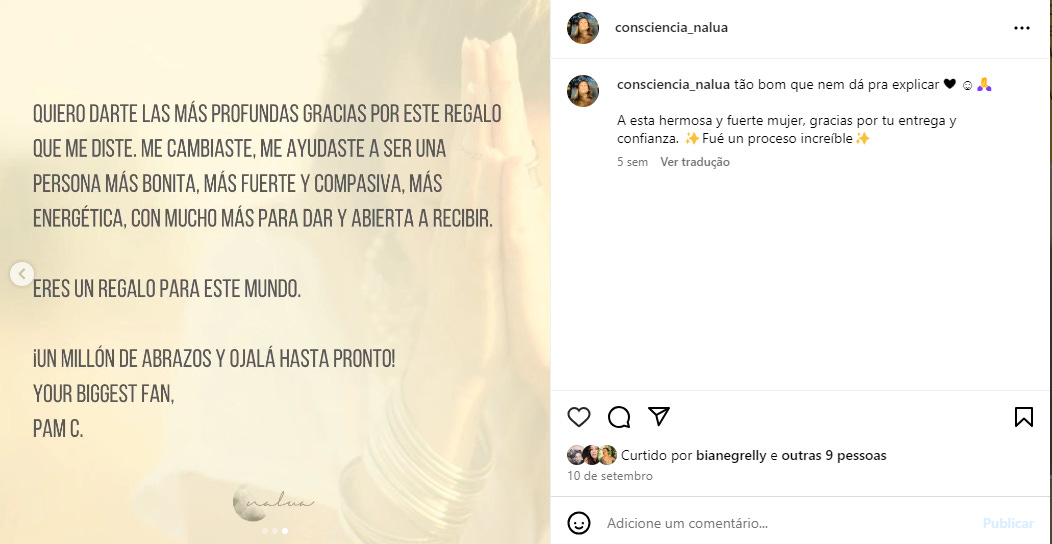Select the first carousel dot indicator
This screenshot has width=1052, height=544.
coord(265,531)
